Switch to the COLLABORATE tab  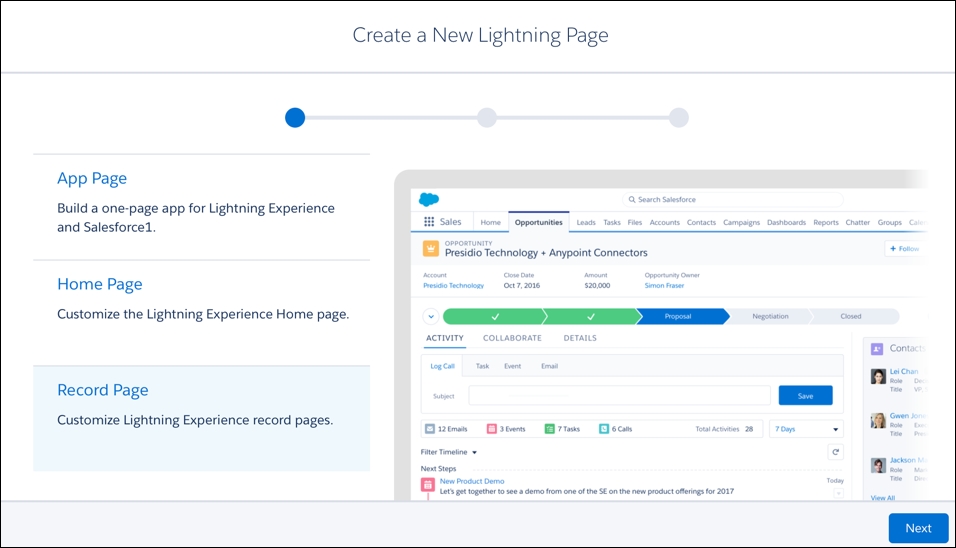[512, 338]
